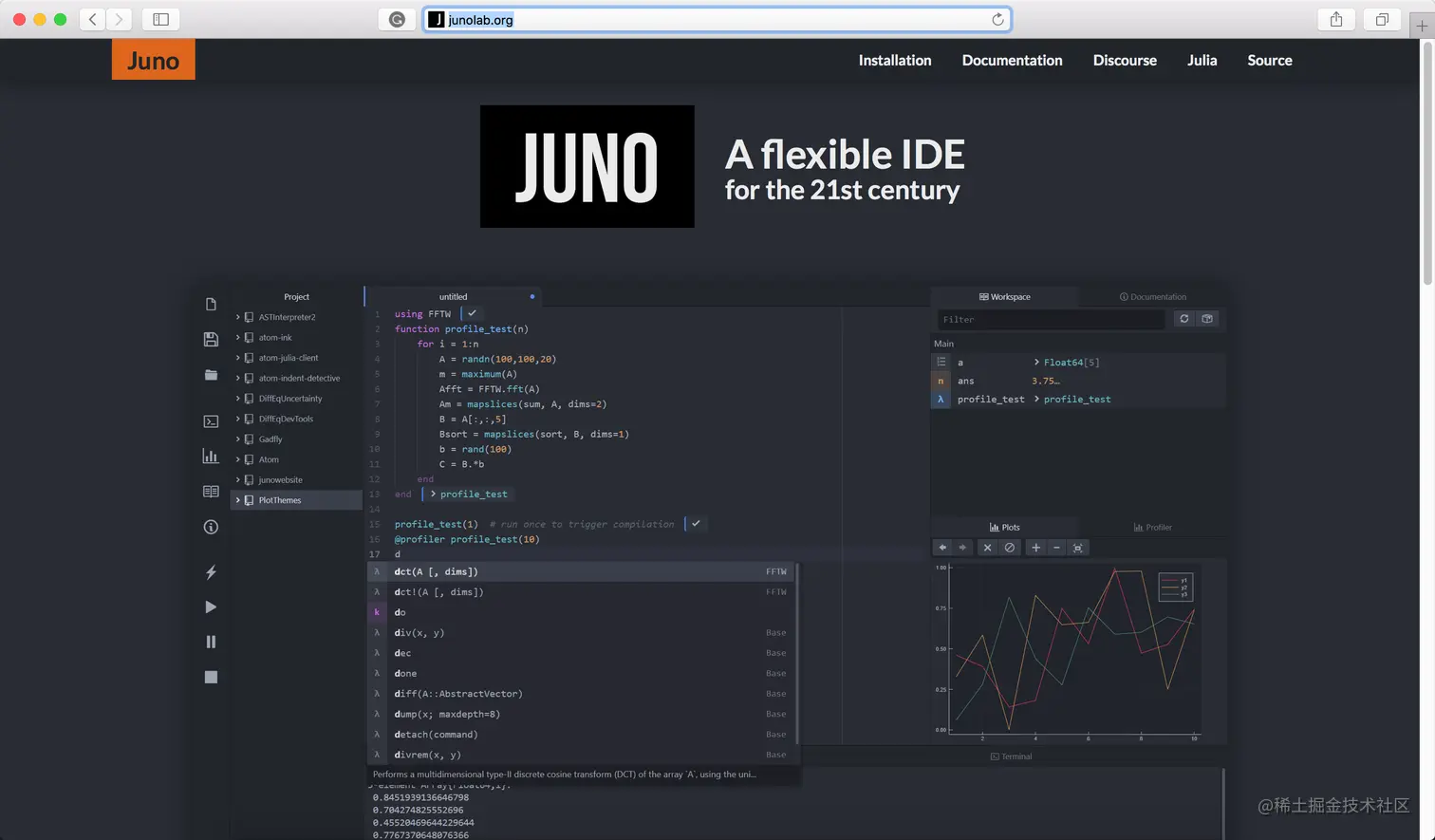The height and width of the screenshot is (840, 1435).
Task: Click the previous plot arrow icon
Action: 942,548
